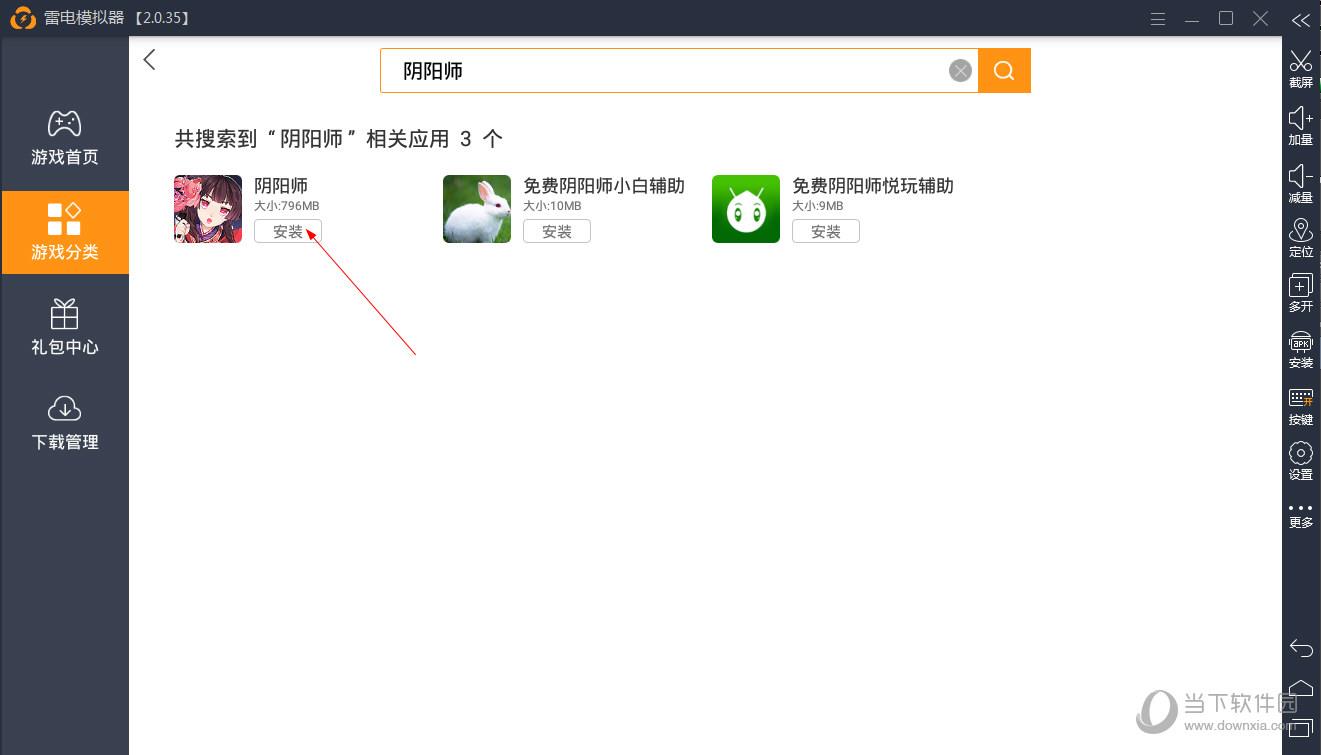Go back using the left chevron arrow
This screenshot has height=755, width=1321.
(x=150, y=60)
